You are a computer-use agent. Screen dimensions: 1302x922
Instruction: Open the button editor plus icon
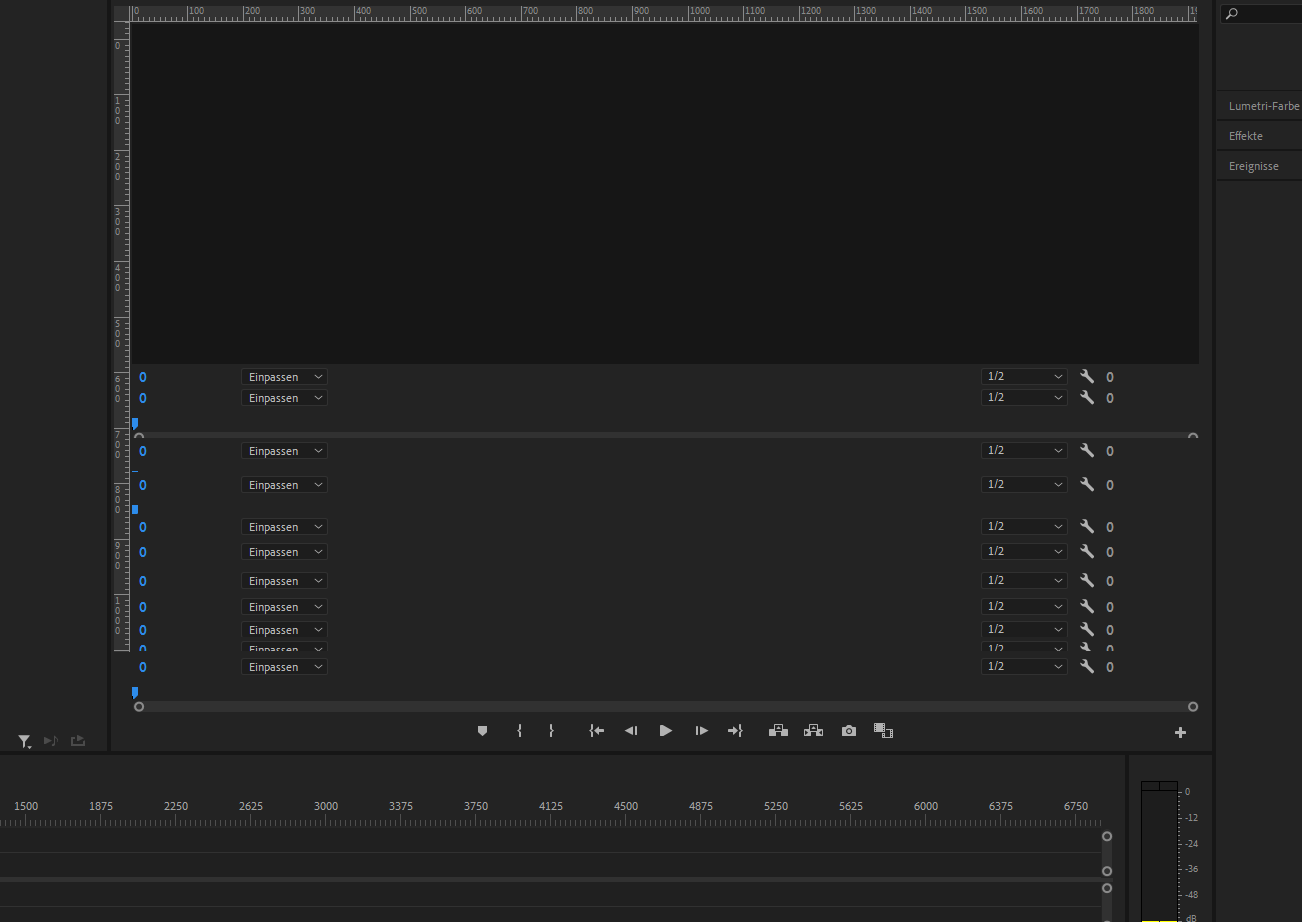click(1180, 732)
